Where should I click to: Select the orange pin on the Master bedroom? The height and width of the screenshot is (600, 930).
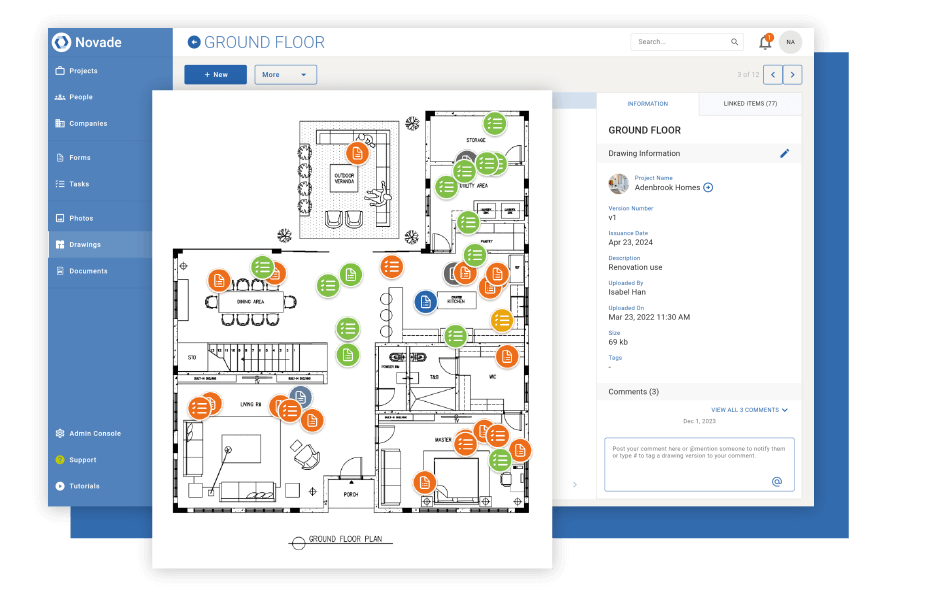point(464,443)
